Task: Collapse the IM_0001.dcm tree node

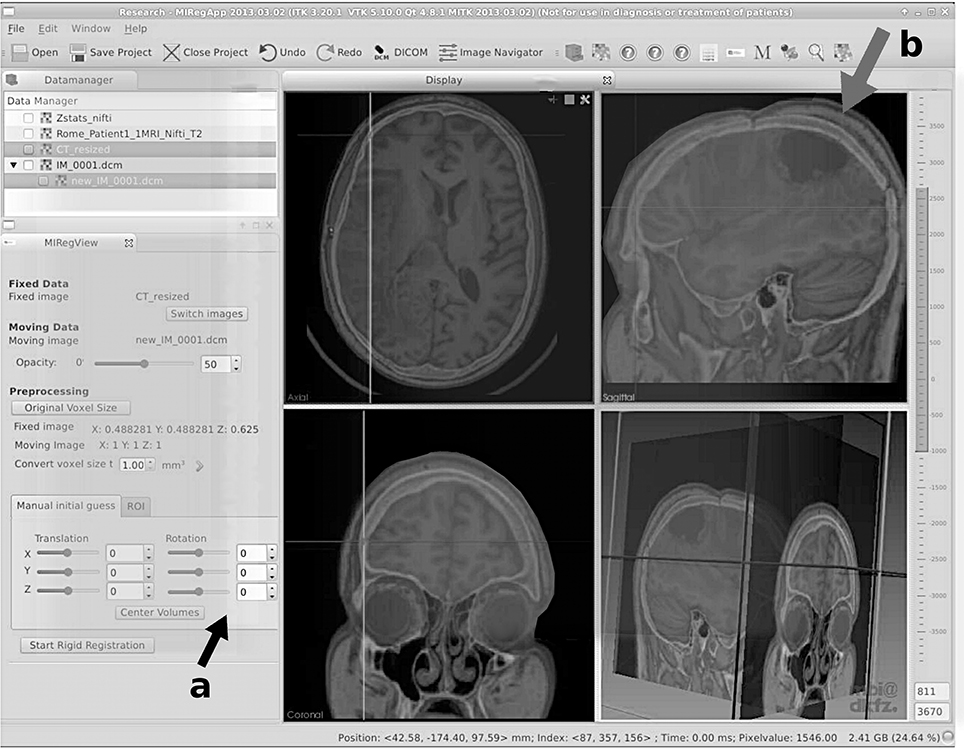Action: (13, 165)
